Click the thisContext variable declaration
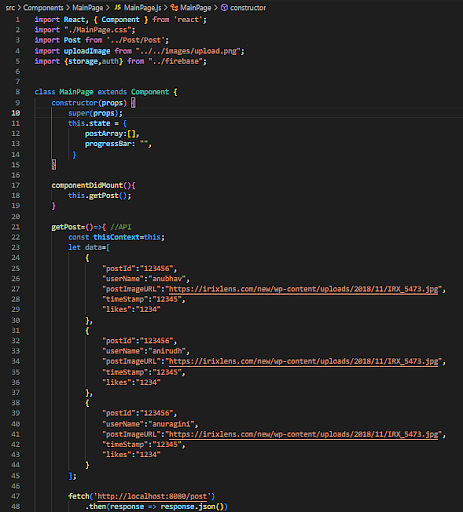 tap(116, 237)
